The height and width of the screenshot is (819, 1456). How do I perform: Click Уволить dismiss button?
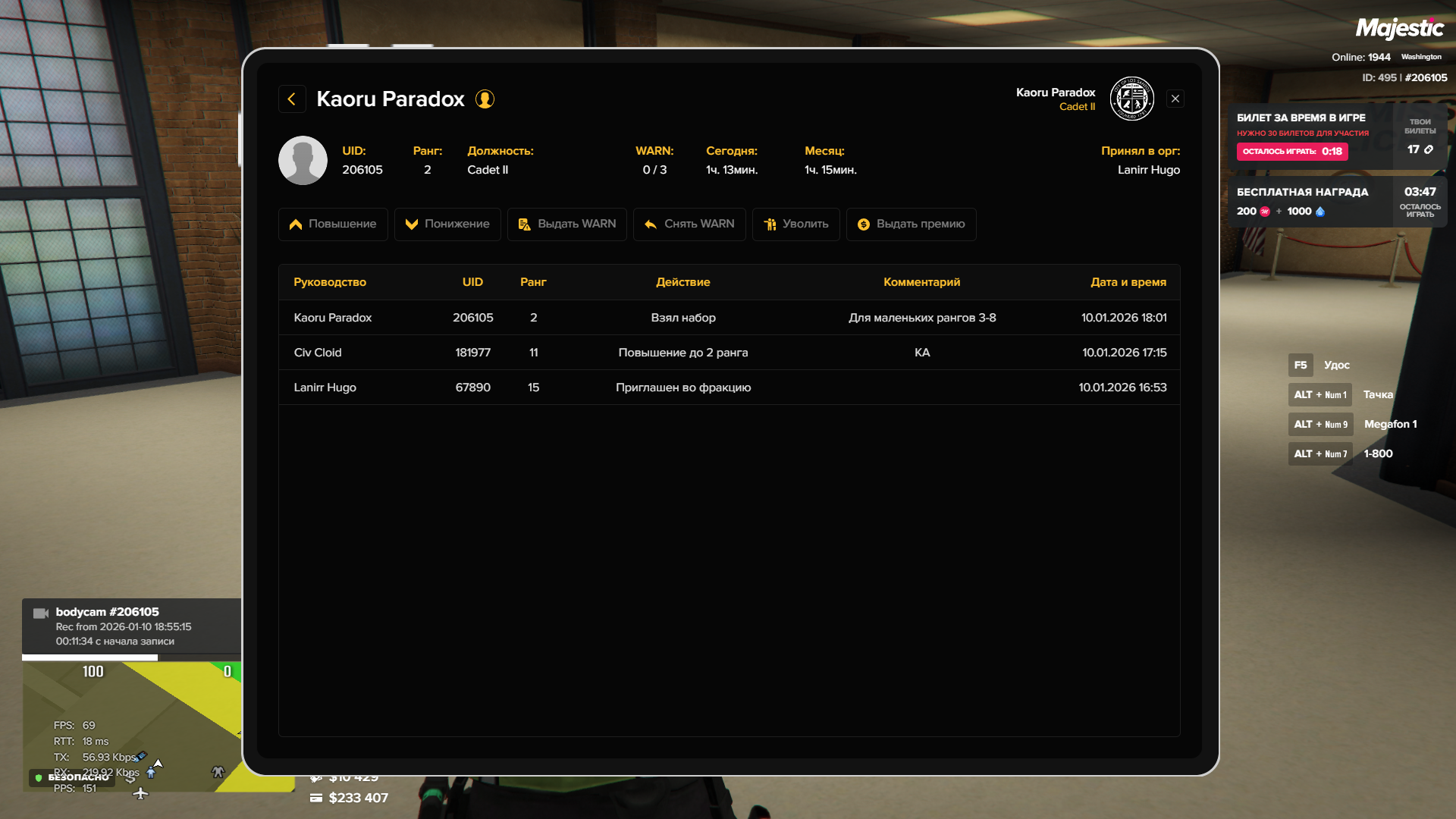(795, 224)
